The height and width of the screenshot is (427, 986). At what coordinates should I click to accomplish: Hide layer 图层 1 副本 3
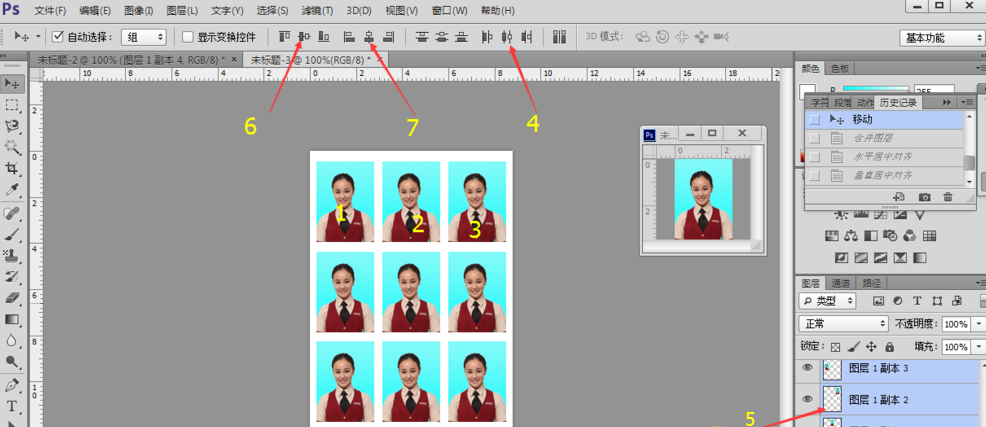click(x=808, y=368)
